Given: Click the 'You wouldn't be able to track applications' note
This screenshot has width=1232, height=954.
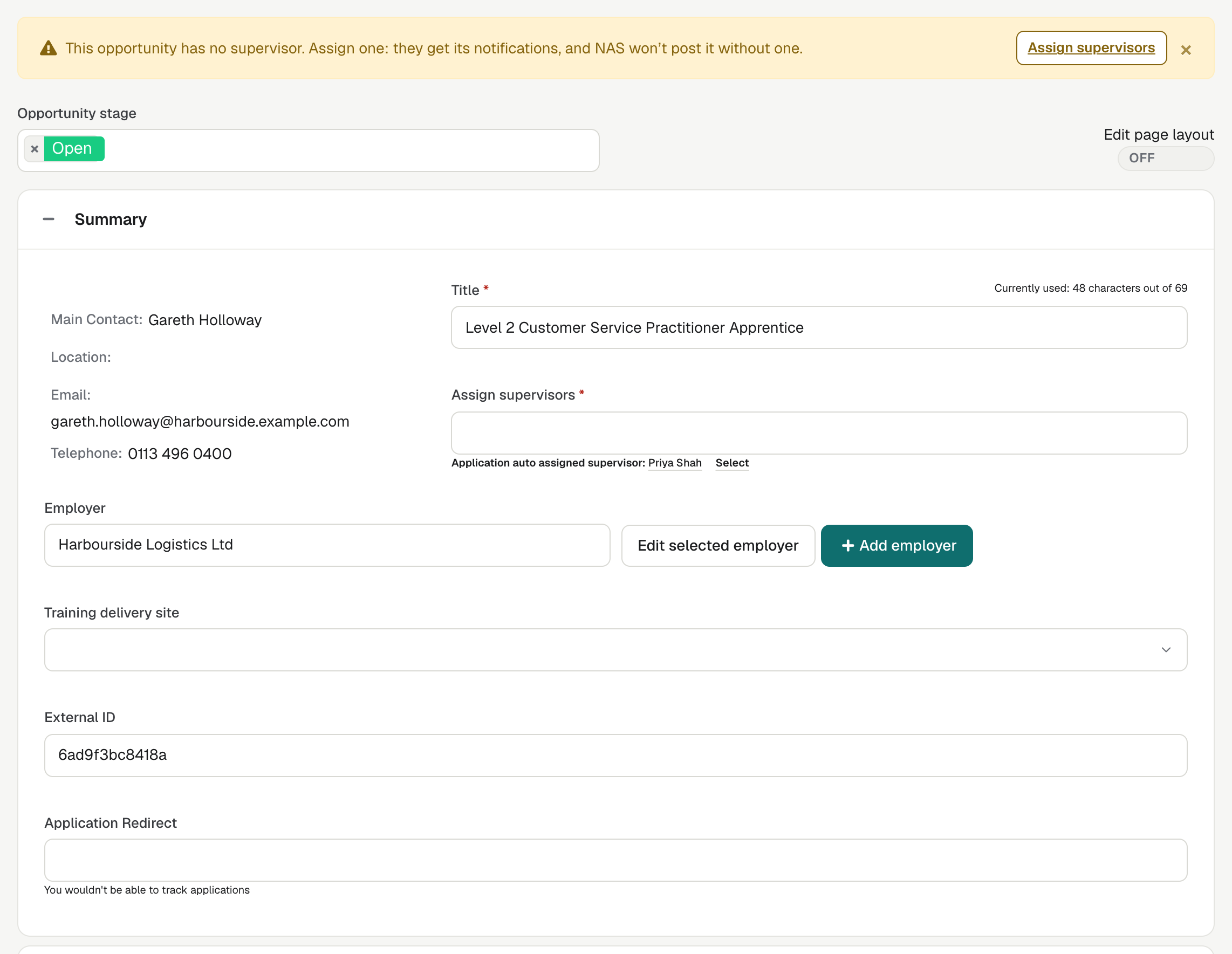Looking at the screenshot, I should [147, 890].
